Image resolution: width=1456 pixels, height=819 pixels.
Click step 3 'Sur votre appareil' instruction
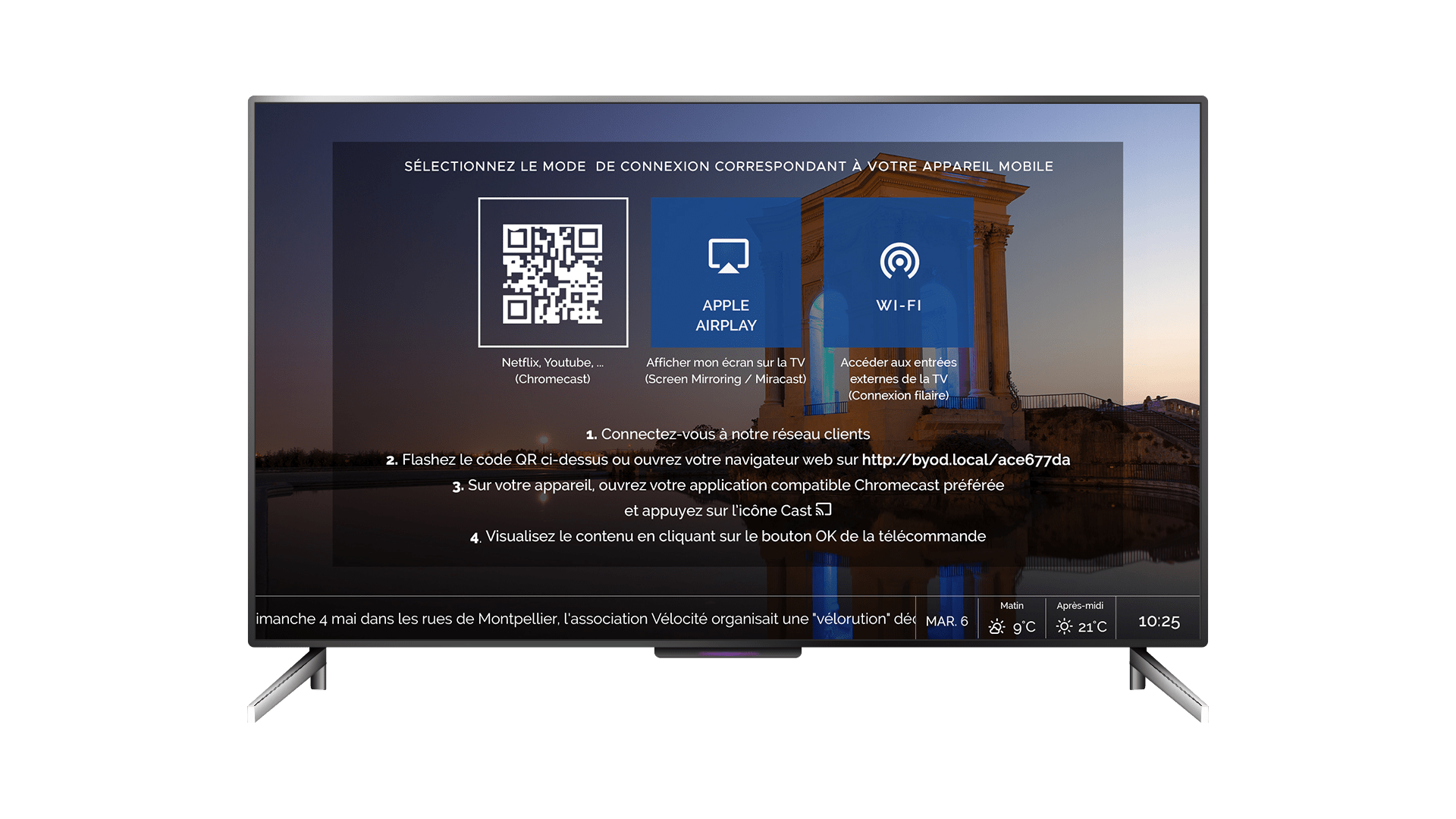click(728, 497)
